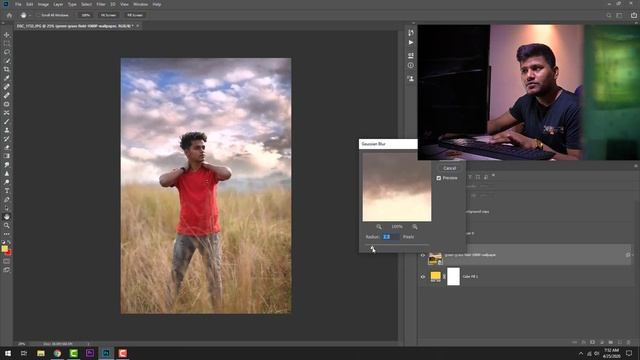Image resolution: width=640 pixels, height=360 pixels.
Task: Open File Explorer from taskbar
Action: (41, 353)
